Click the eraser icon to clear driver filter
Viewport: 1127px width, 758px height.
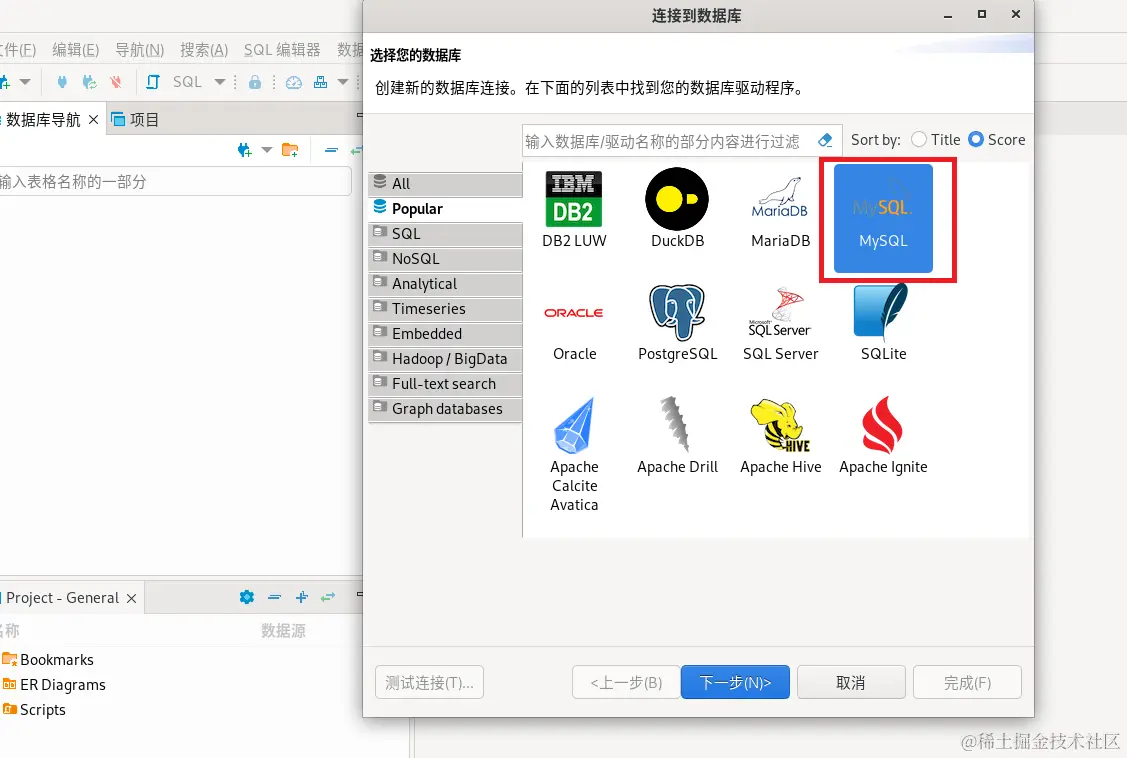click(x=826, y=140)
